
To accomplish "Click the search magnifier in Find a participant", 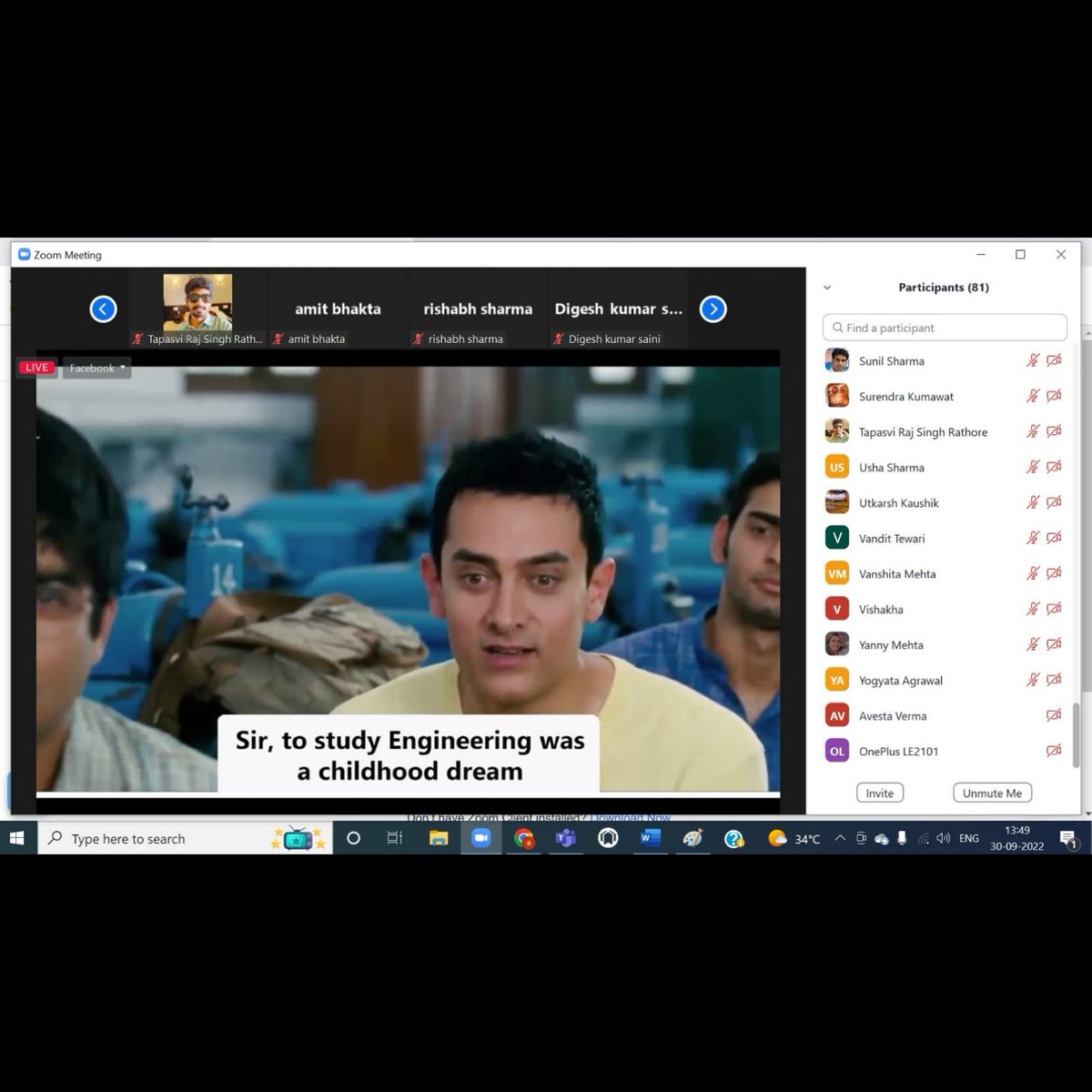I will 837,328.
